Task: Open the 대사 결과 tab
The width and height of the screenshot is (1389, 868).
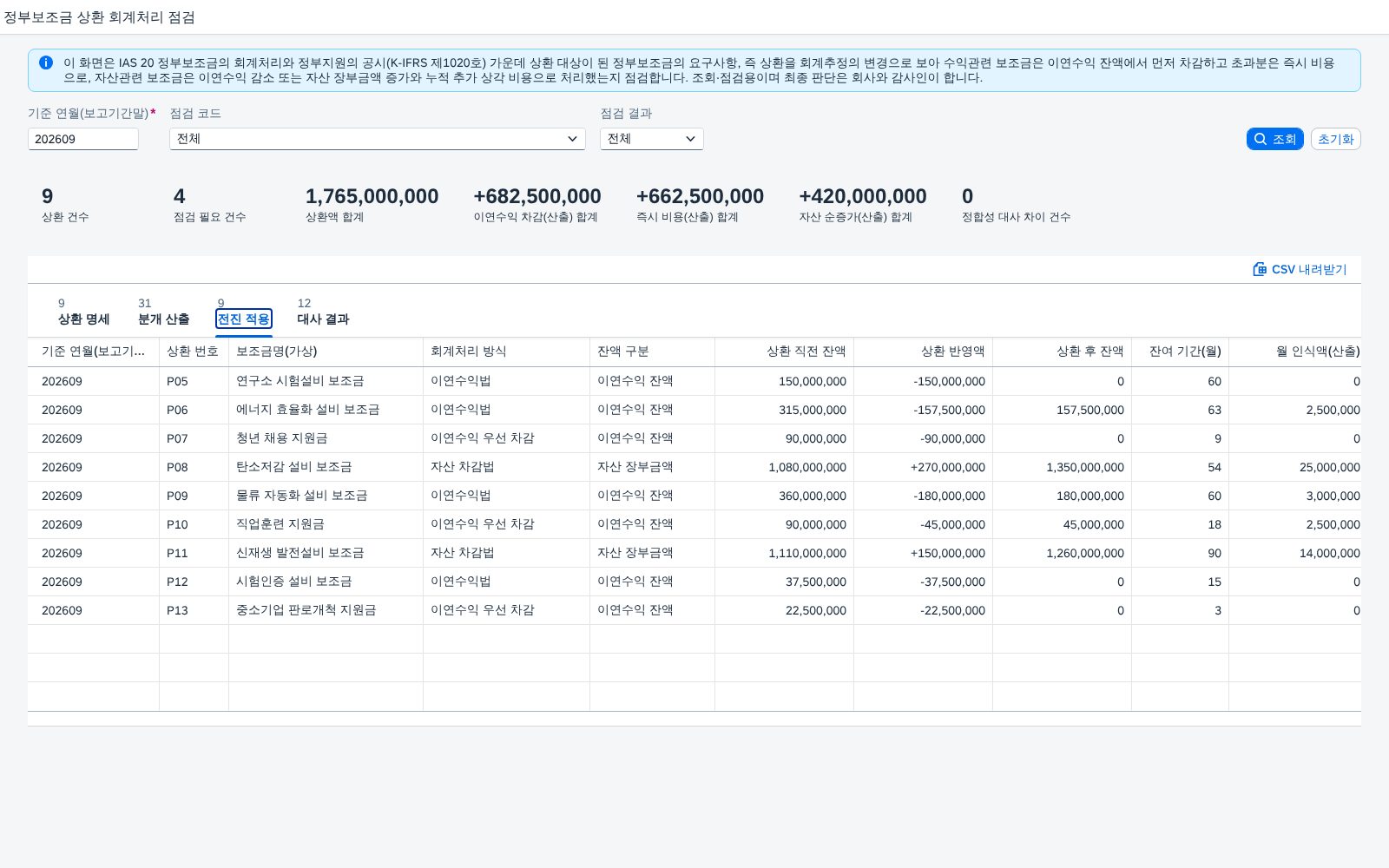Action: click(323, 312)
